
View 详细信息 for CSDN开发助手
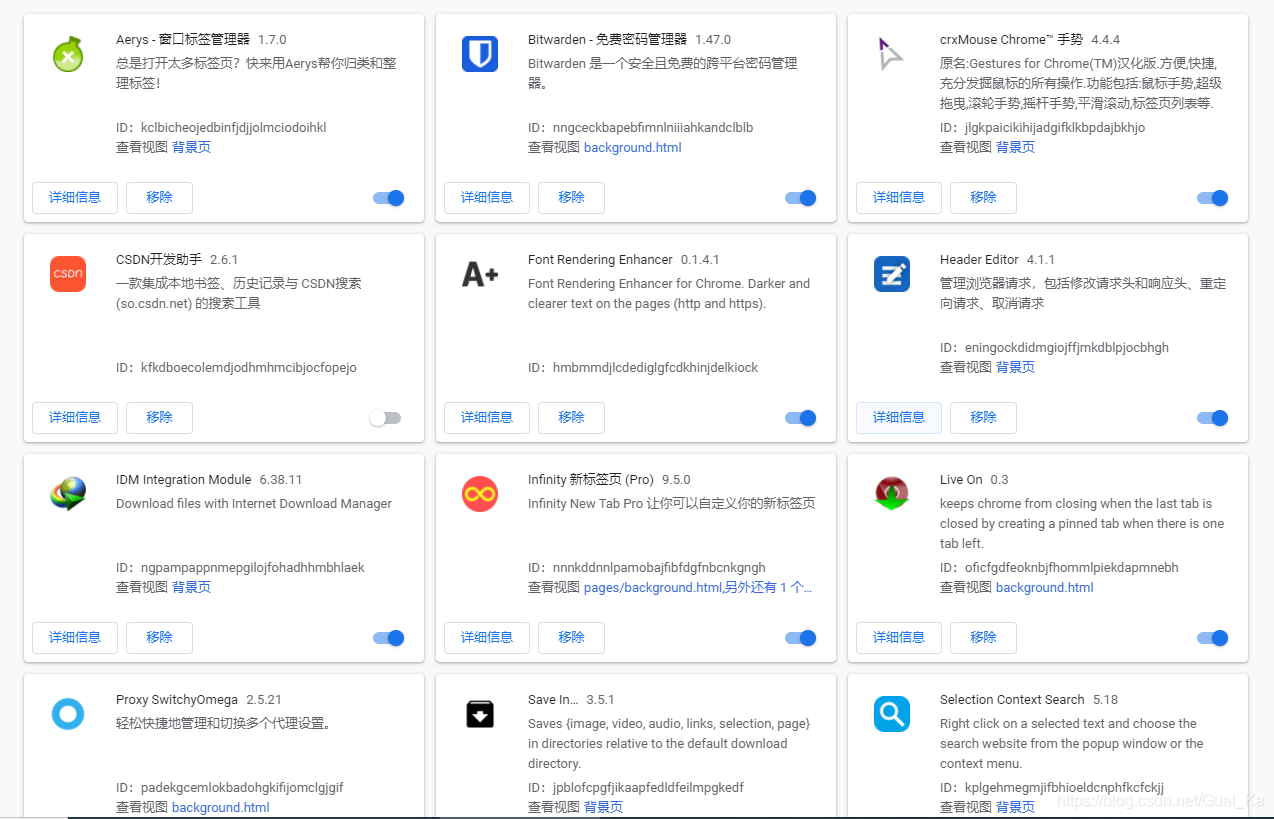(x=75, y=418)
